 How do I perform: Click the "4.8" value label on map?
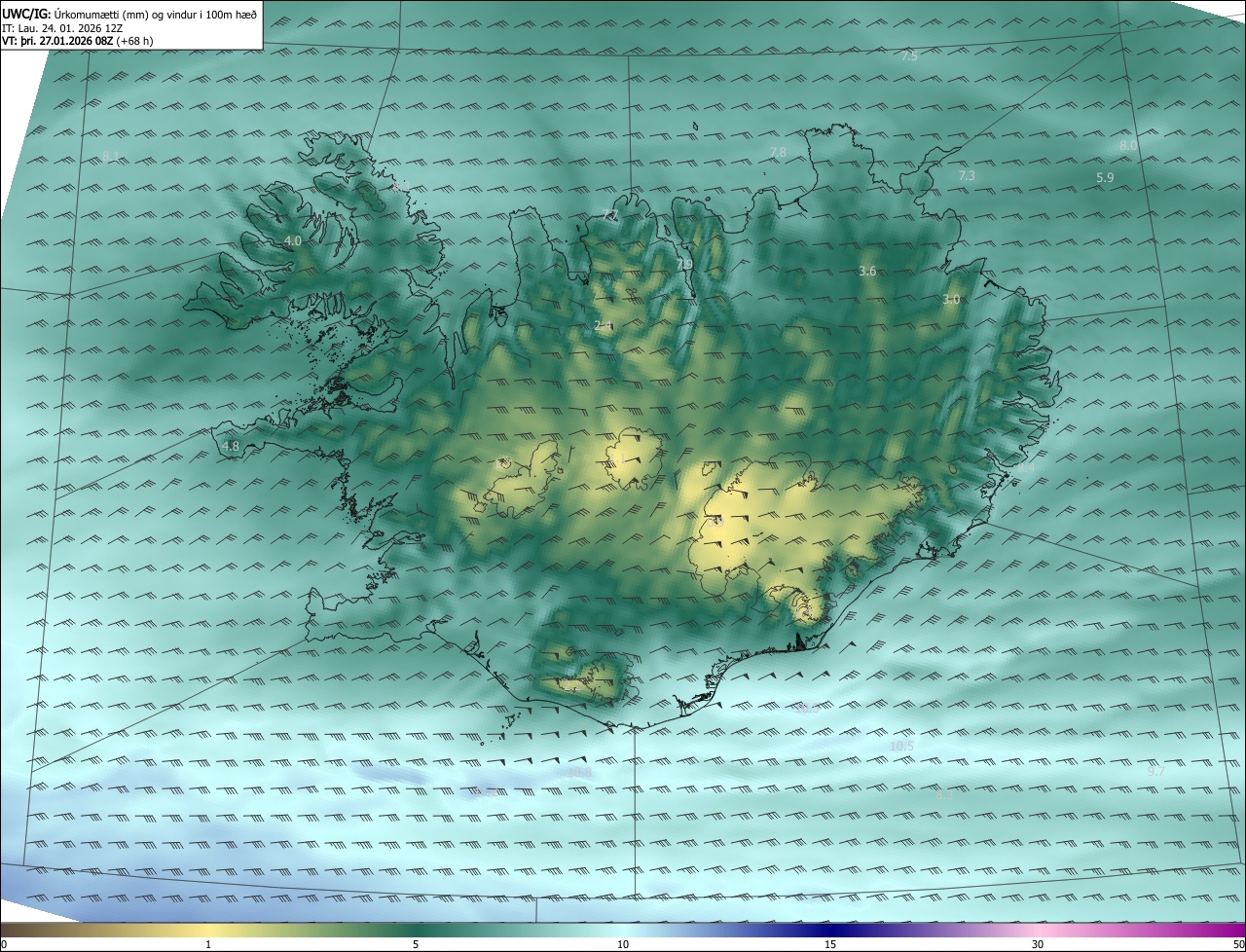pyautogui.click(x=231, y=446)
